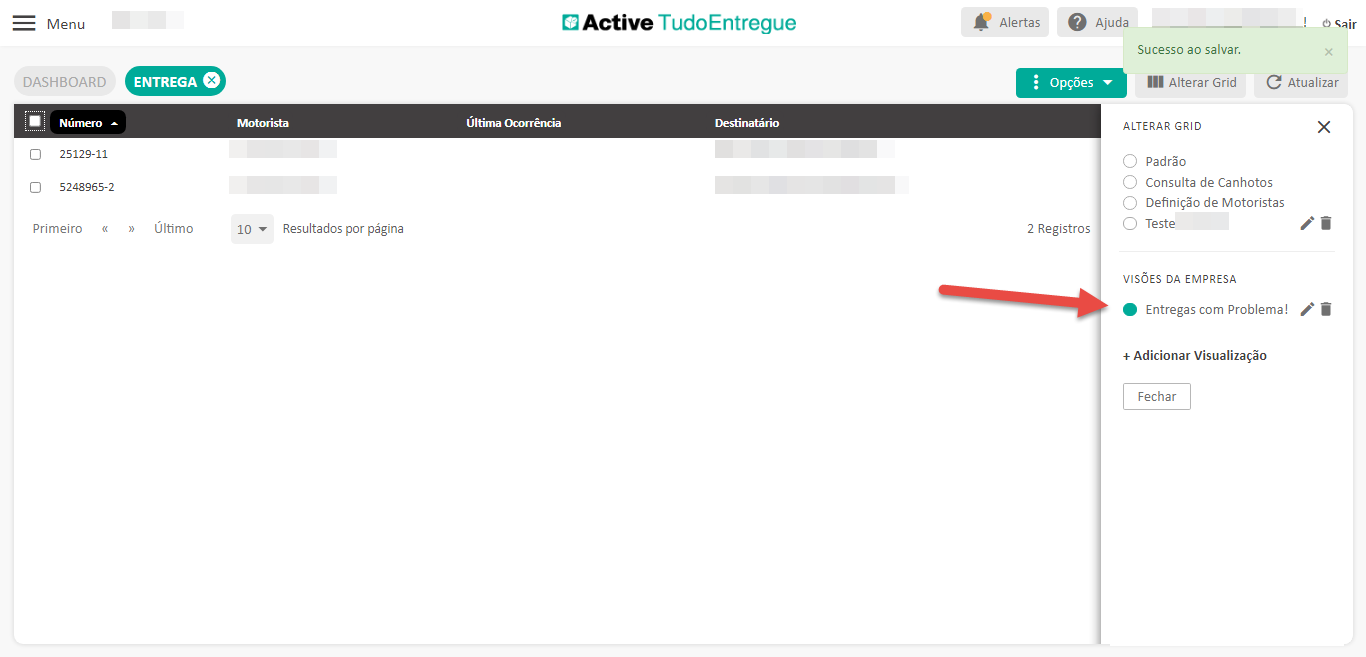This screenshot has width=1366, height=657.
Task: Open the Opções dropdown menu
Action: (1070, 83)
